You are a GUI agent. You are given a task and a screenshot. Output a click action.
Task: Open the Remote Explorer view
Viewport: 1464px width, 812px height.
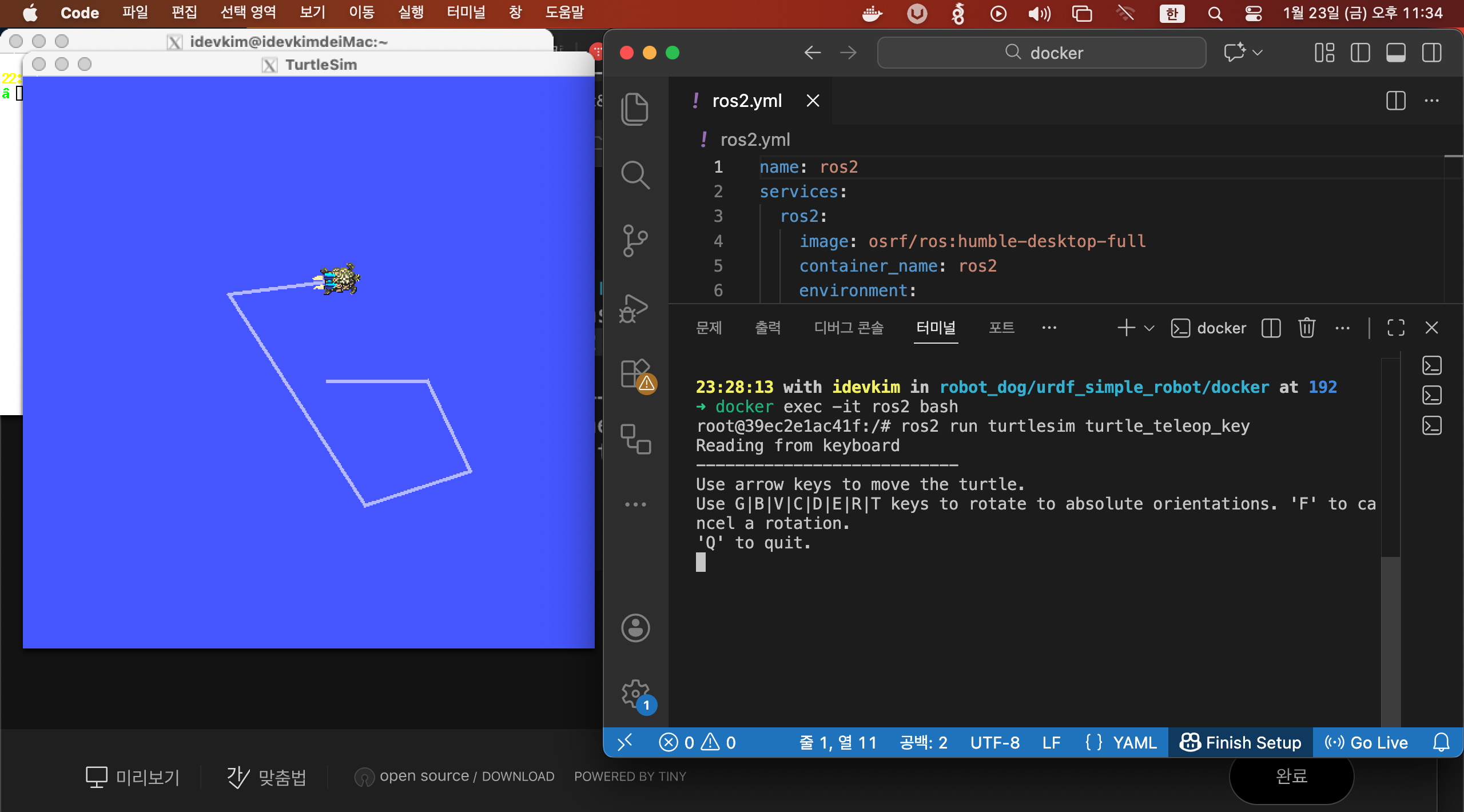tap(635, 439)
